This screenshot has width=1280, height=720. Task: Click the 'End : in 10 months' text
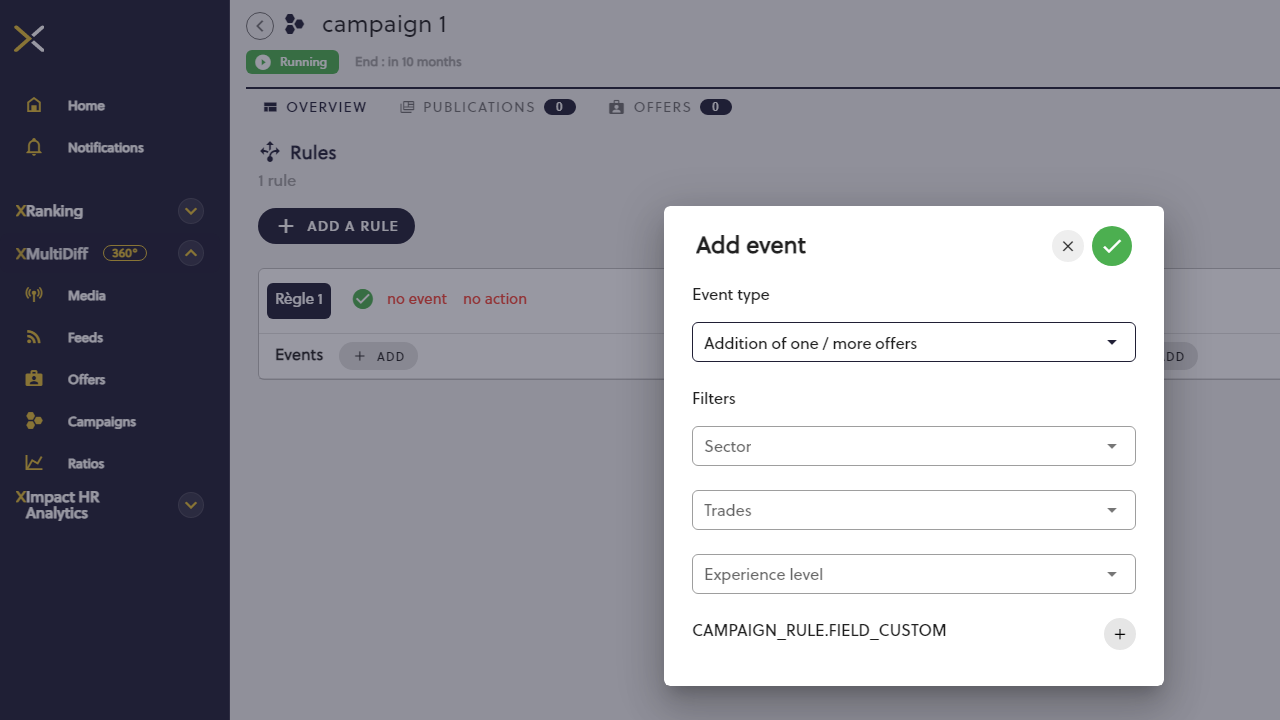point(408,62)
